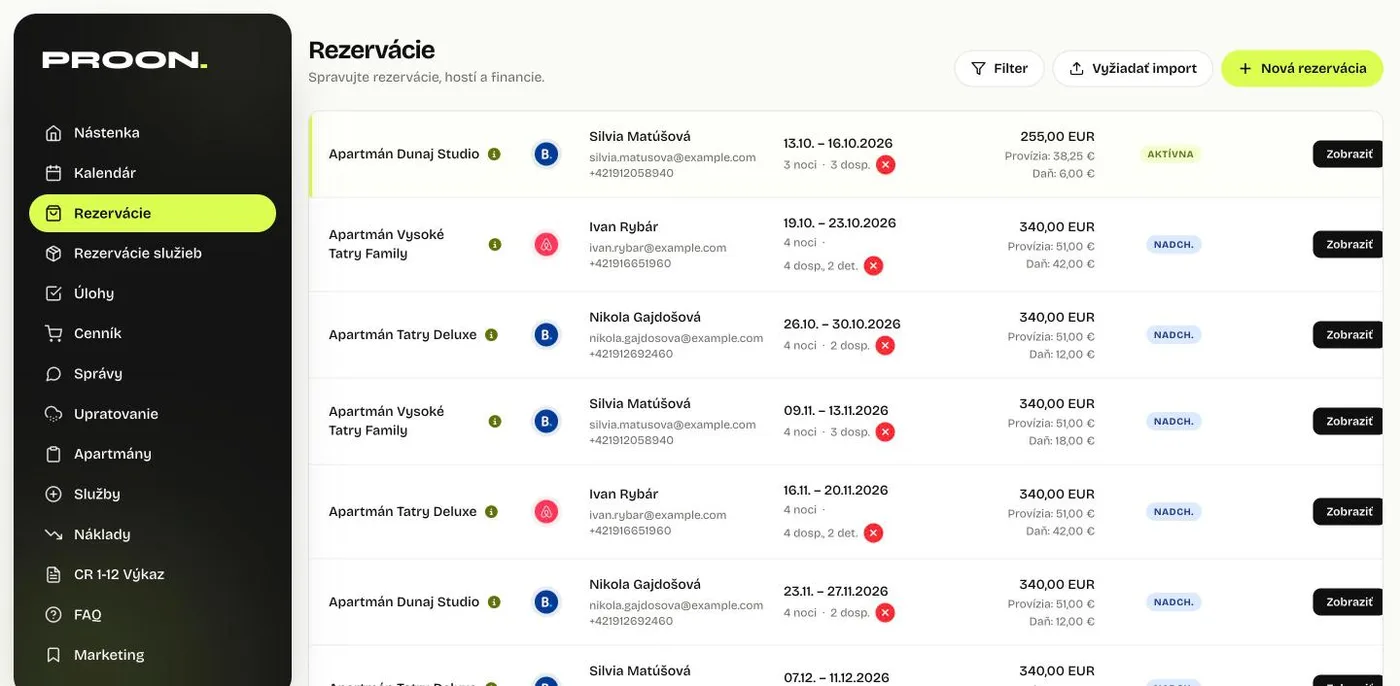Click email silvia.matusova@example.com in first row
1400x686 pixels.
(672, 157)
